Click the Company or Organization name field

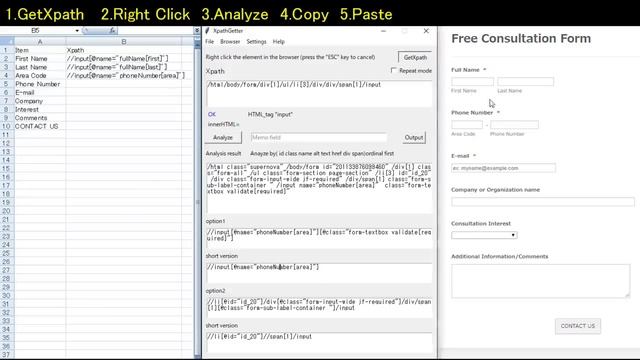coord(543,202)
